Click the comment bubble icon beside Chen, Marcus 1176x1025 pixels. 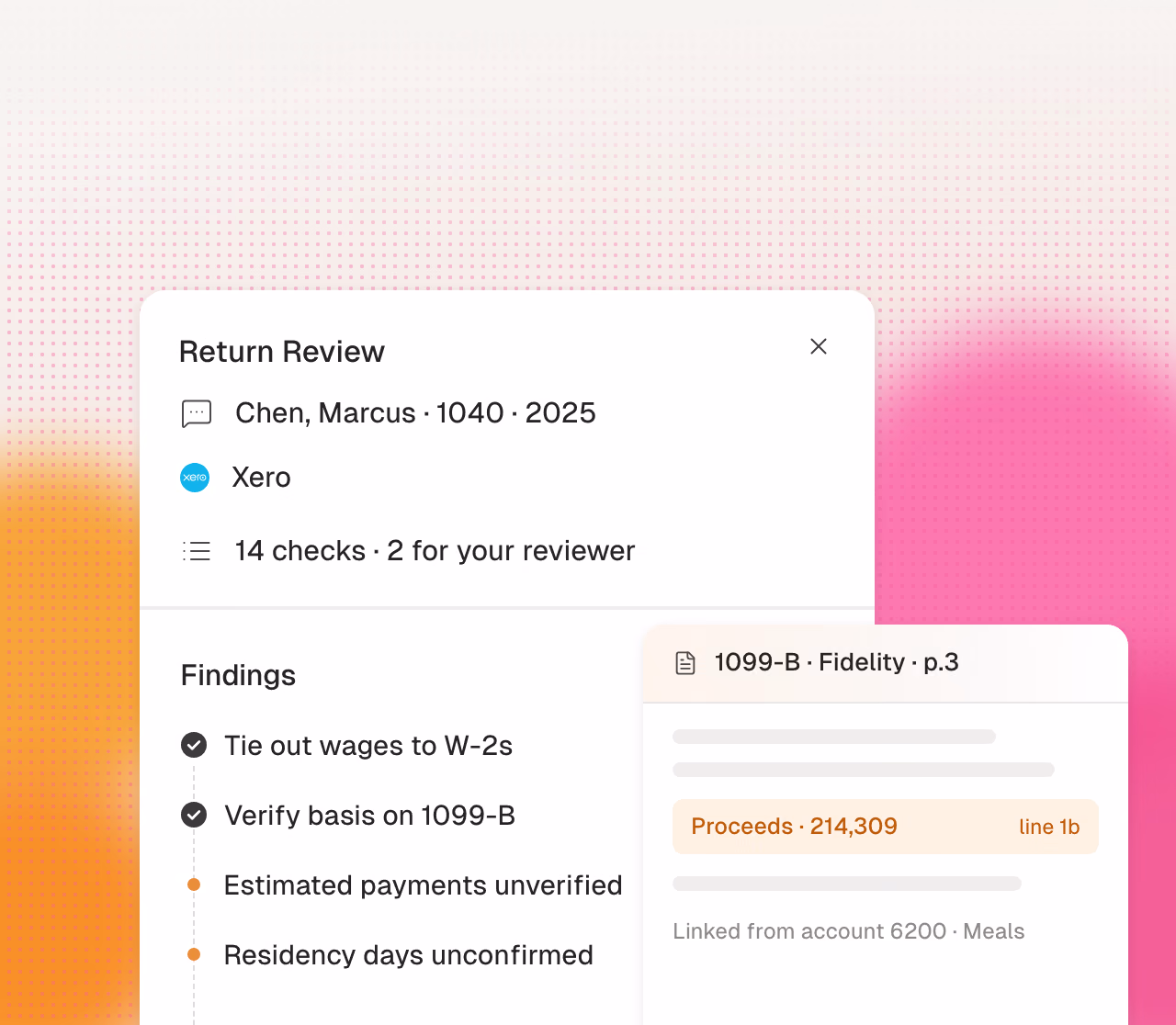[197, 414]
